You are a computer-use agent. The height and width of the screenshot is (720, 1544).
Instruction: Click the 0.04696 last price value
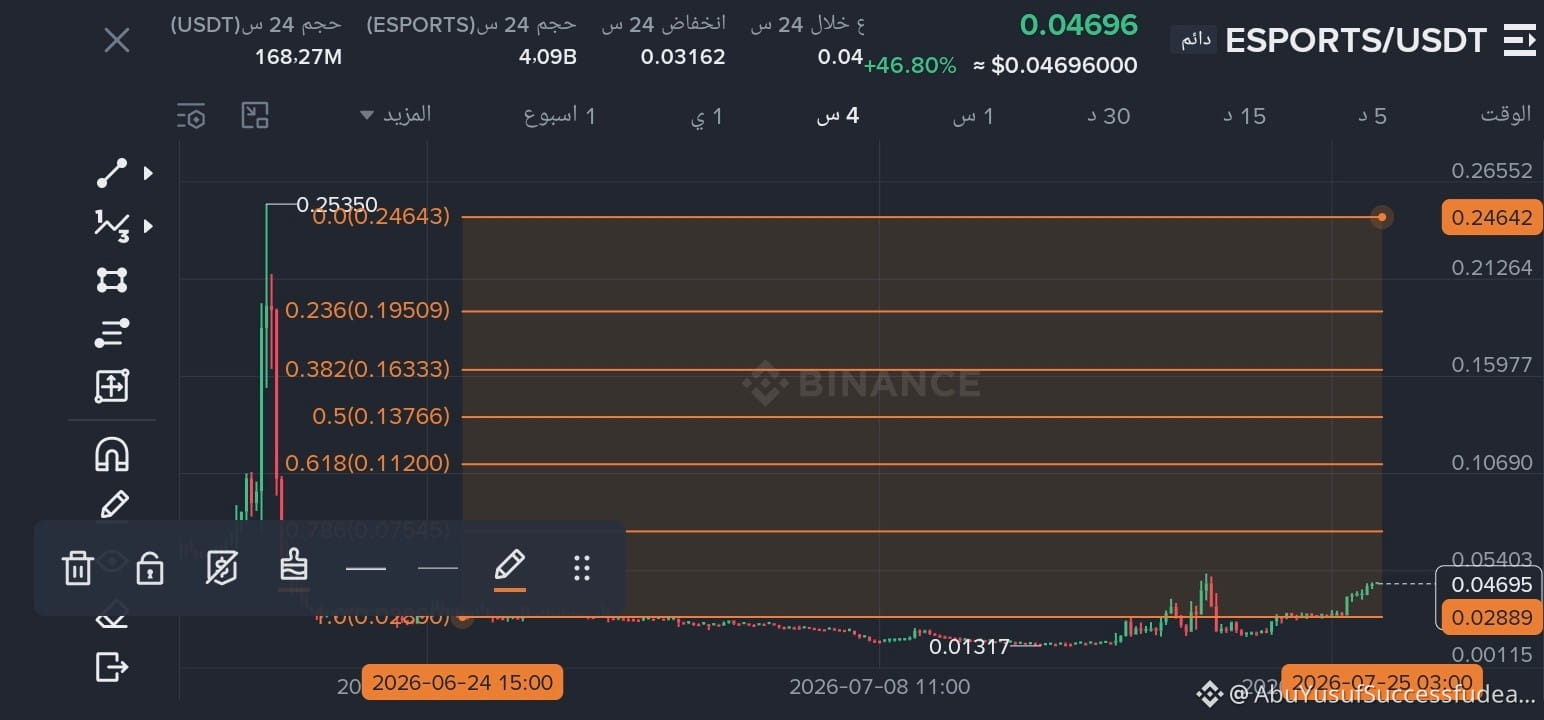coord(1079,24)
